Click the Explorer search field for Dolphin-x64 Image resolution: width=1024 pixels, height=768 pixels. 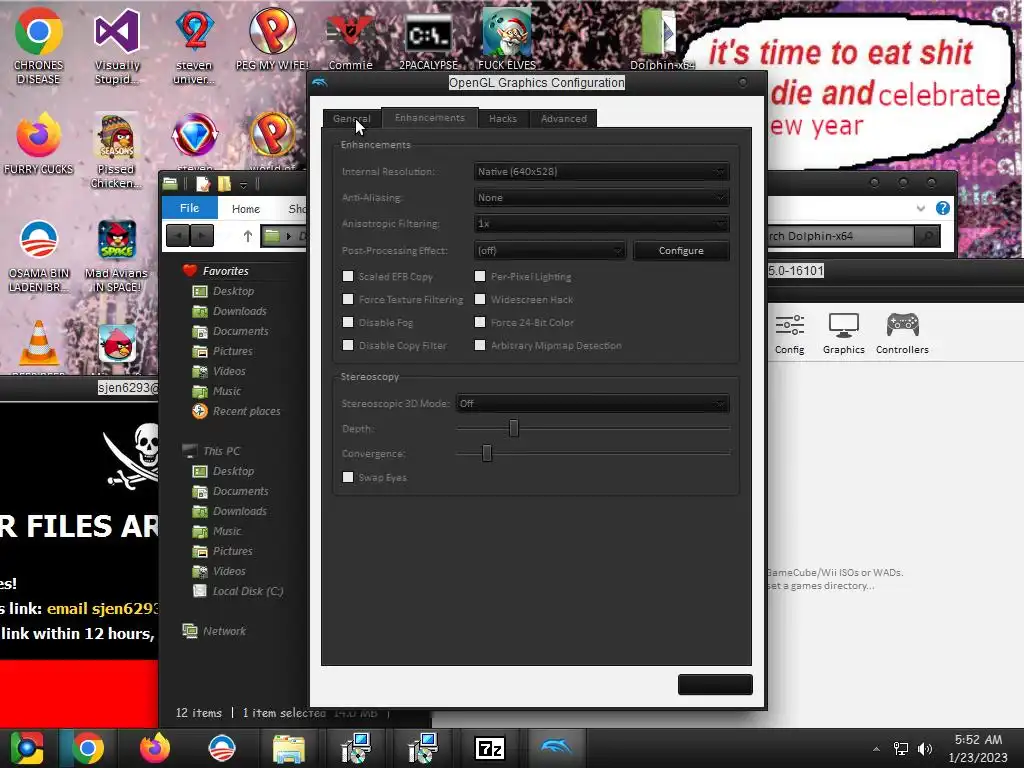[841, 236]
